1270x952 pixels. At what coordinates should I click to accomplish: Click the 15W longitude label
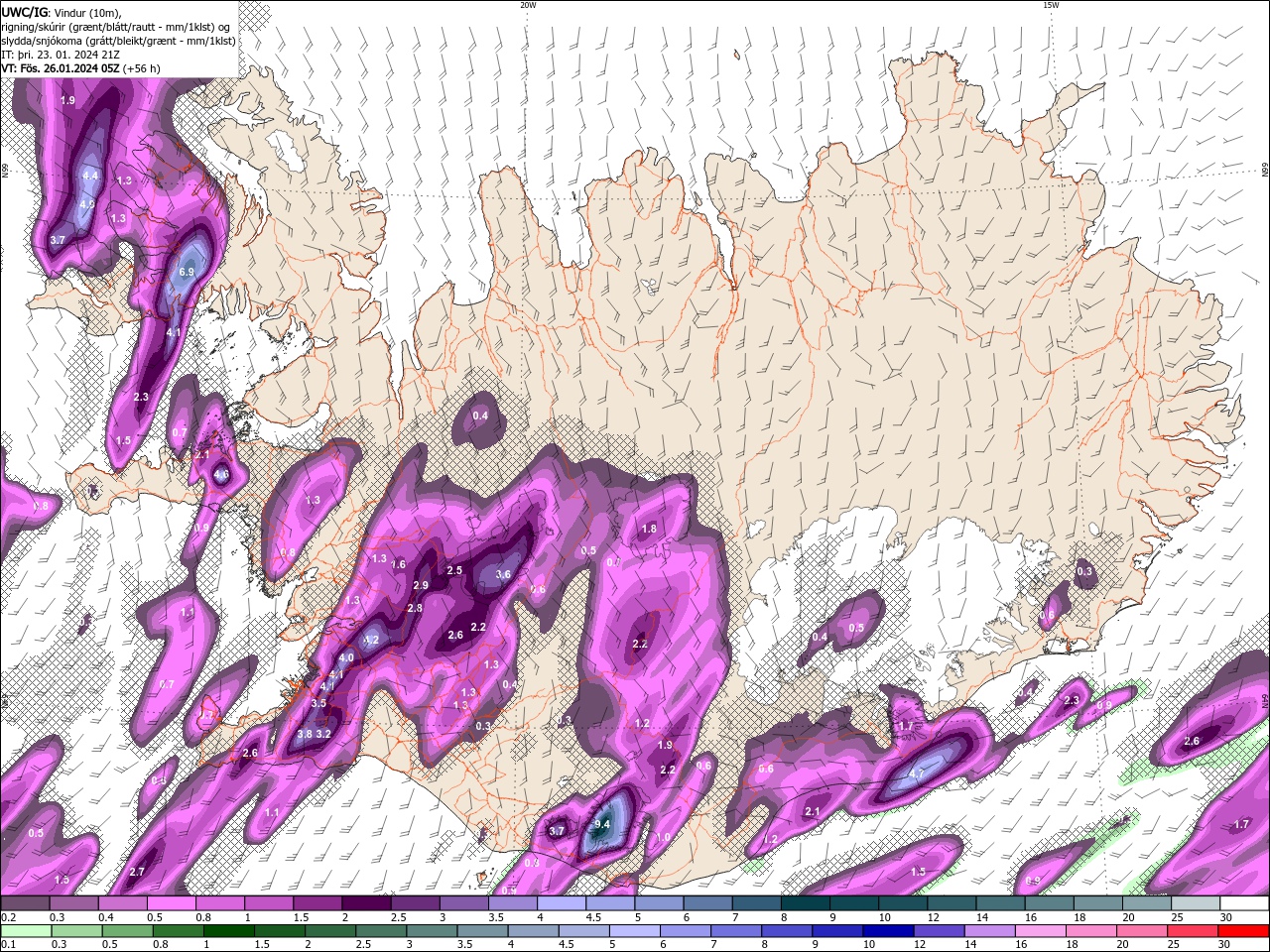[x=1051, y=5]
